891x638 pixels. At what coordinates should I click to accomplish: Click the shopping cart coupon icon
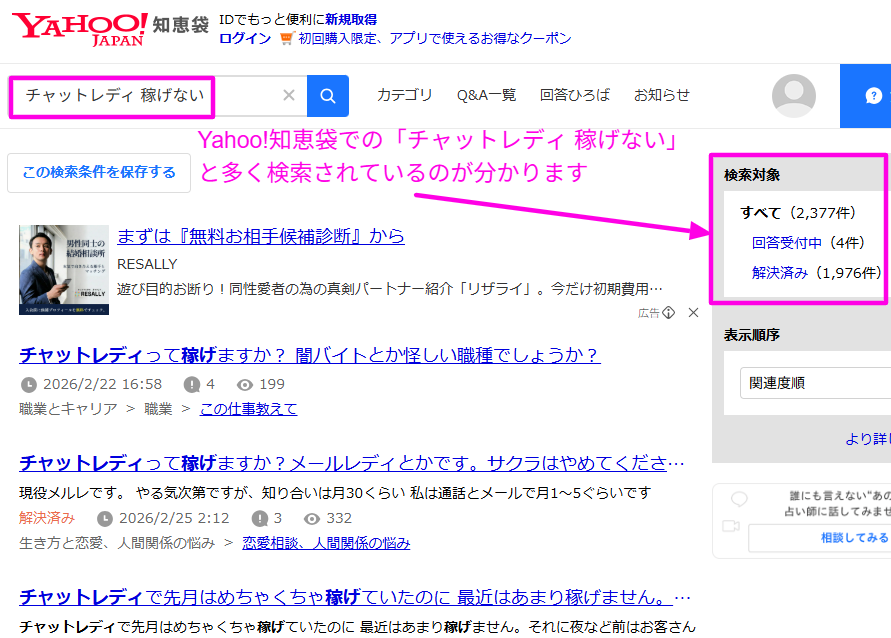tap(286, 39)
